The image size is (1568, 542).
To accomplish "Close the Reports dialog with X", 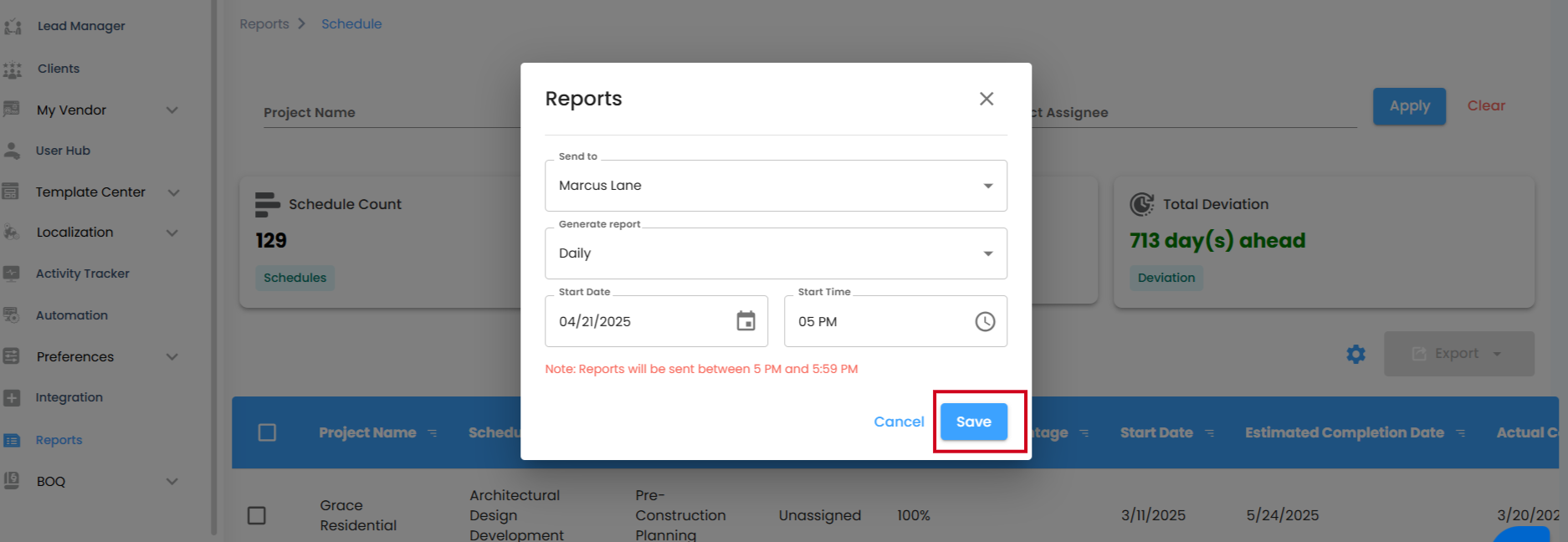I will click(x=986, y=99).
